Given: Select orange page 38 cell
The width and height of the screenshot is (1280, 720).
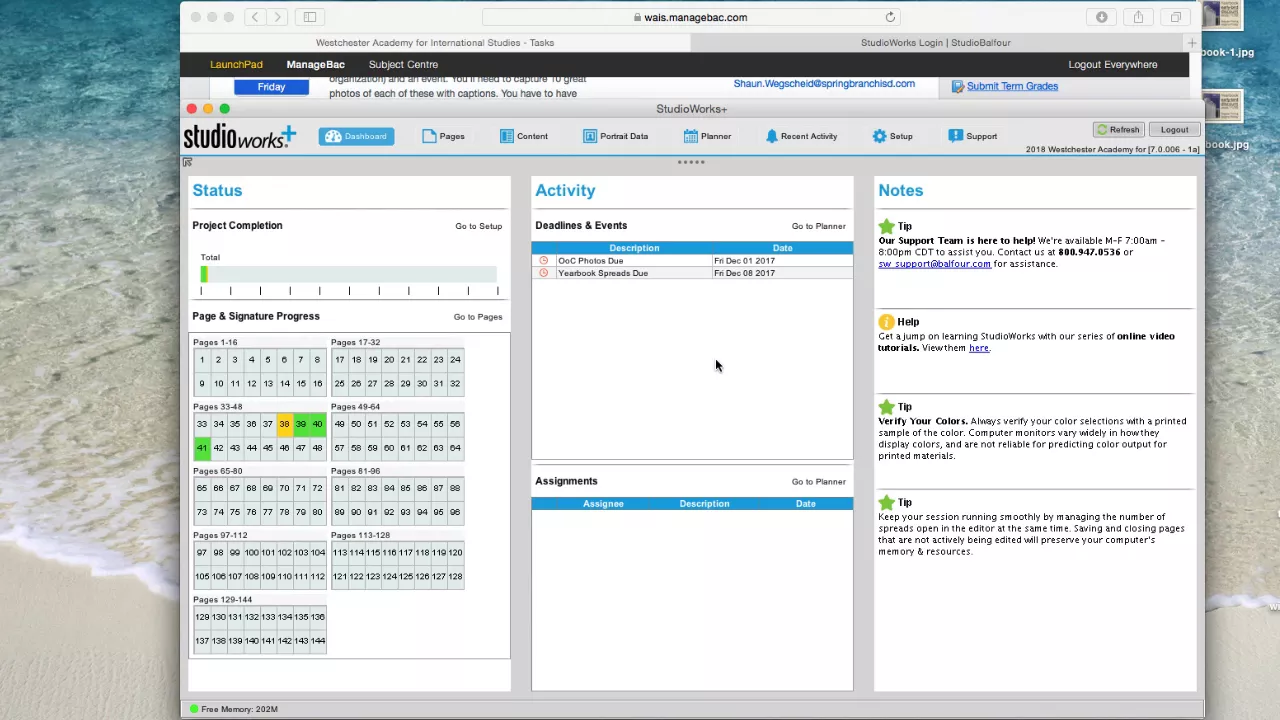Looking at the screenshot, I should coord(284,424).
